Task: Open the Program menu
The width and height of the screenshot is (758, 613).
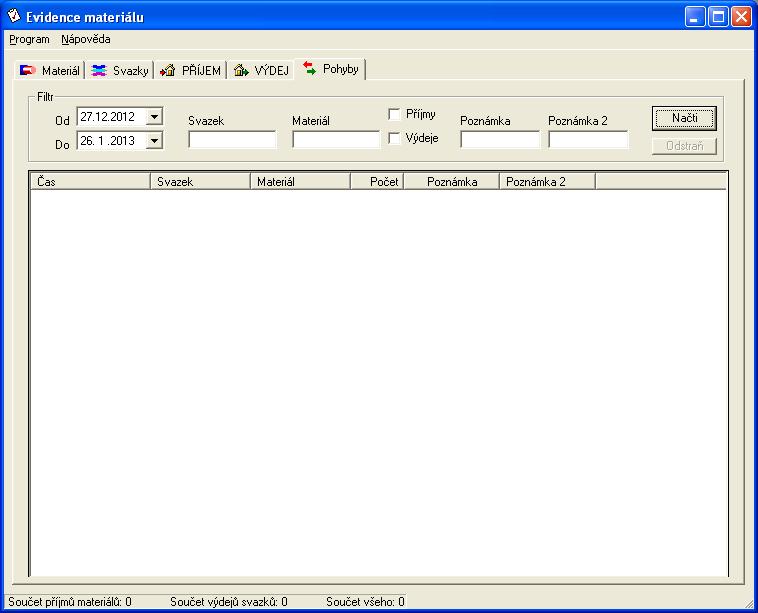Action: [x=29, y=40]
